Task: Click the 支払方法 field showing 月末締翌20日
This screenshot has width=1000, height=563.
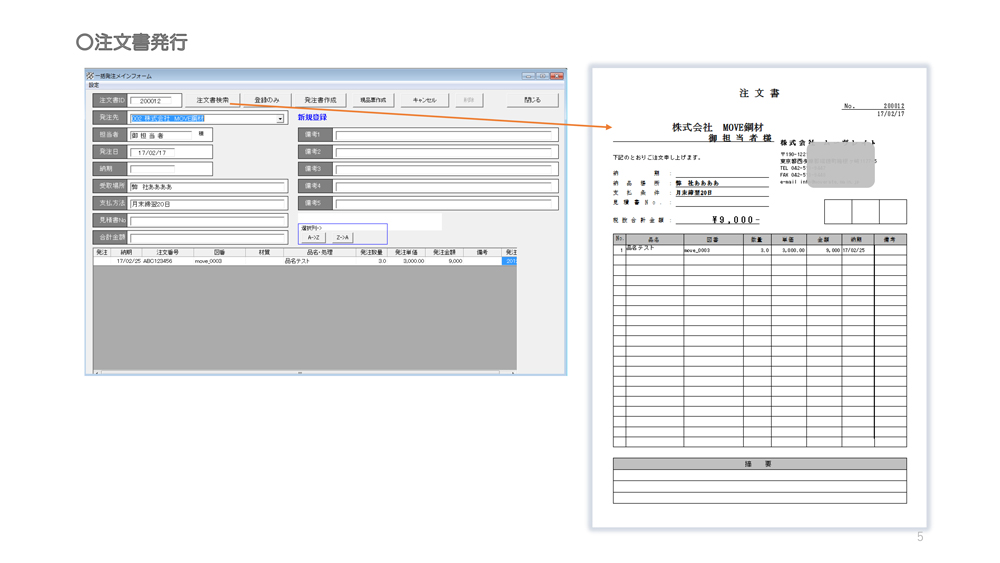Action: point(208,204)
